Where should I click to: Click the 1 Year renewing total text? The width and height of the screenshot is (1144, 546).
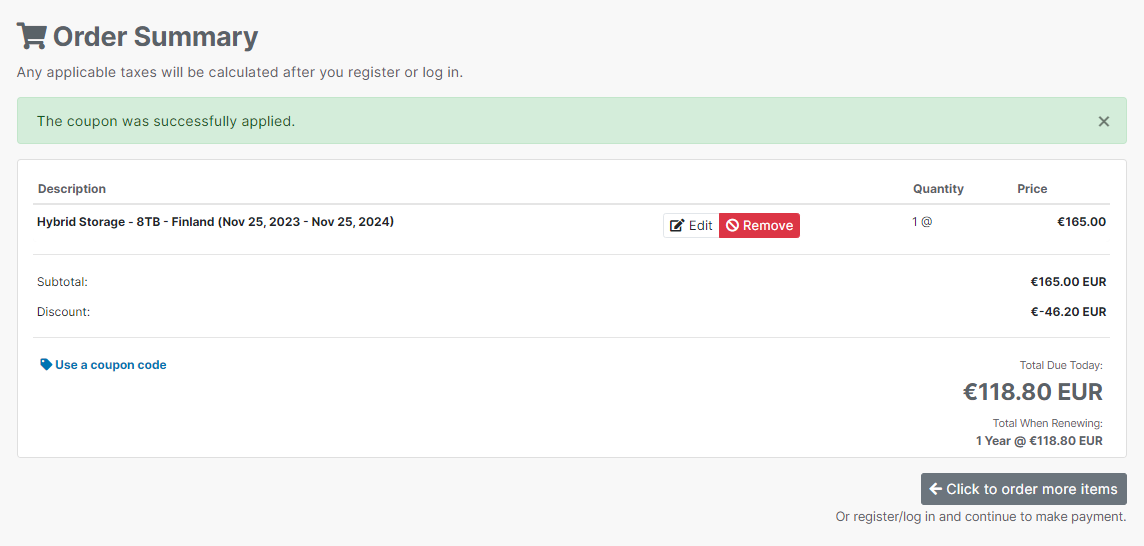pos(1039,441)
